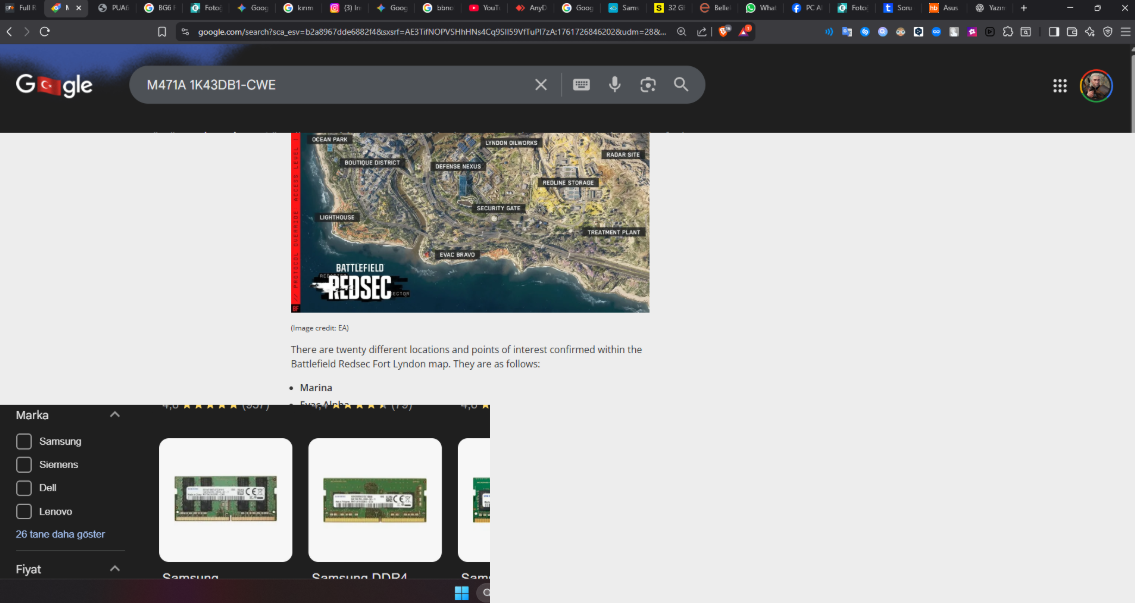Go forward in browser history
The height and width of the screenshot is (603, 1135).
pos(27,32)
